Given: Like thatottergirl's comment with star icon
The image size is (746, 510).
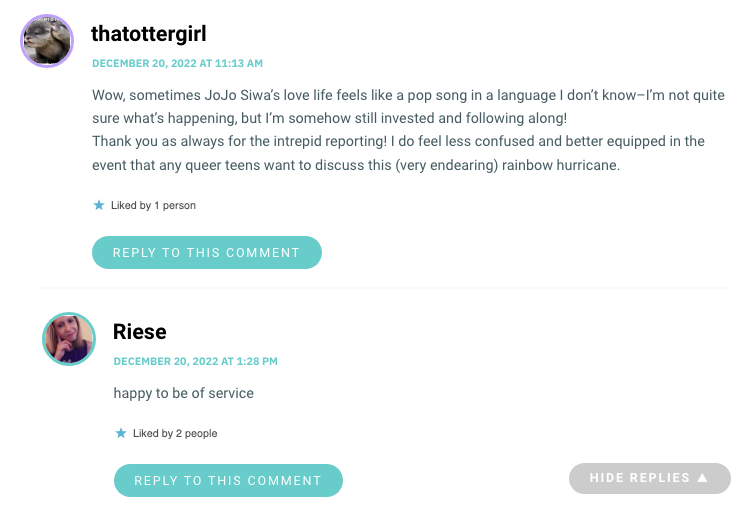Looking at the screenshot, I should click(99, 205).
